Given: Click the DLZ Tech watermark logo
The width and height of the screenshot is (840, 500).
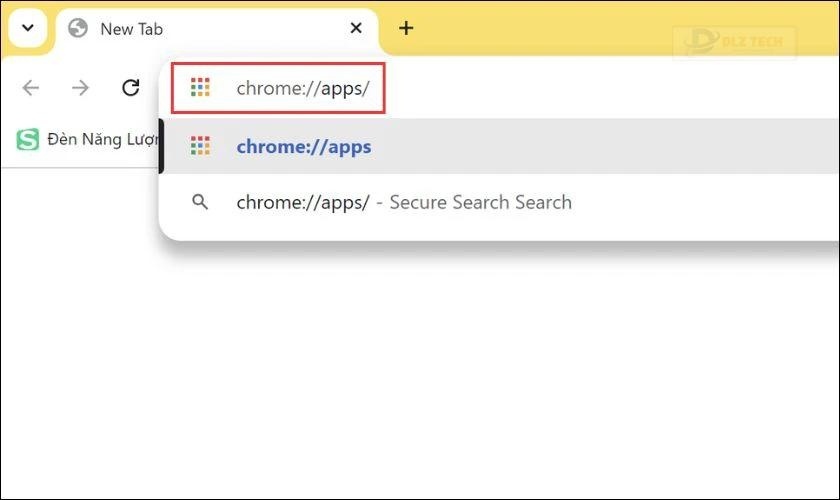Looking at the screenshot, I should coord(735,42).
